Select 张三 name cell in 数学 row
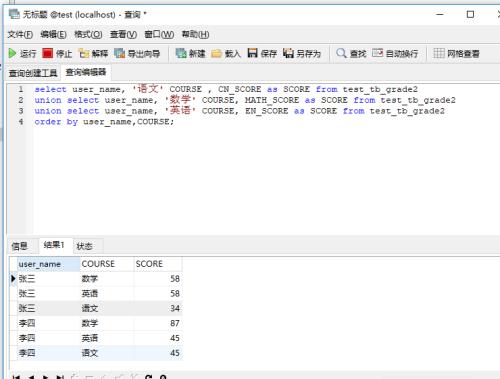The width and height of the screenshot is (500, 379). (49, 279)
